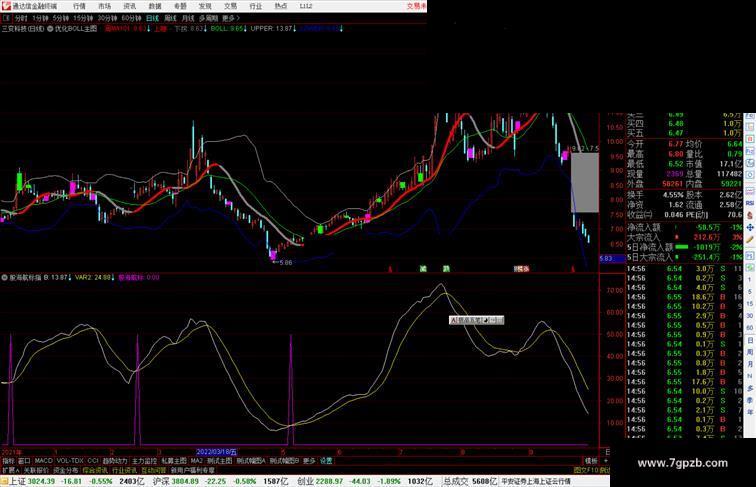Switch chart to 分时 period
Image resolution: width=756 pixels, height=487 pixels.
(21, 18)
